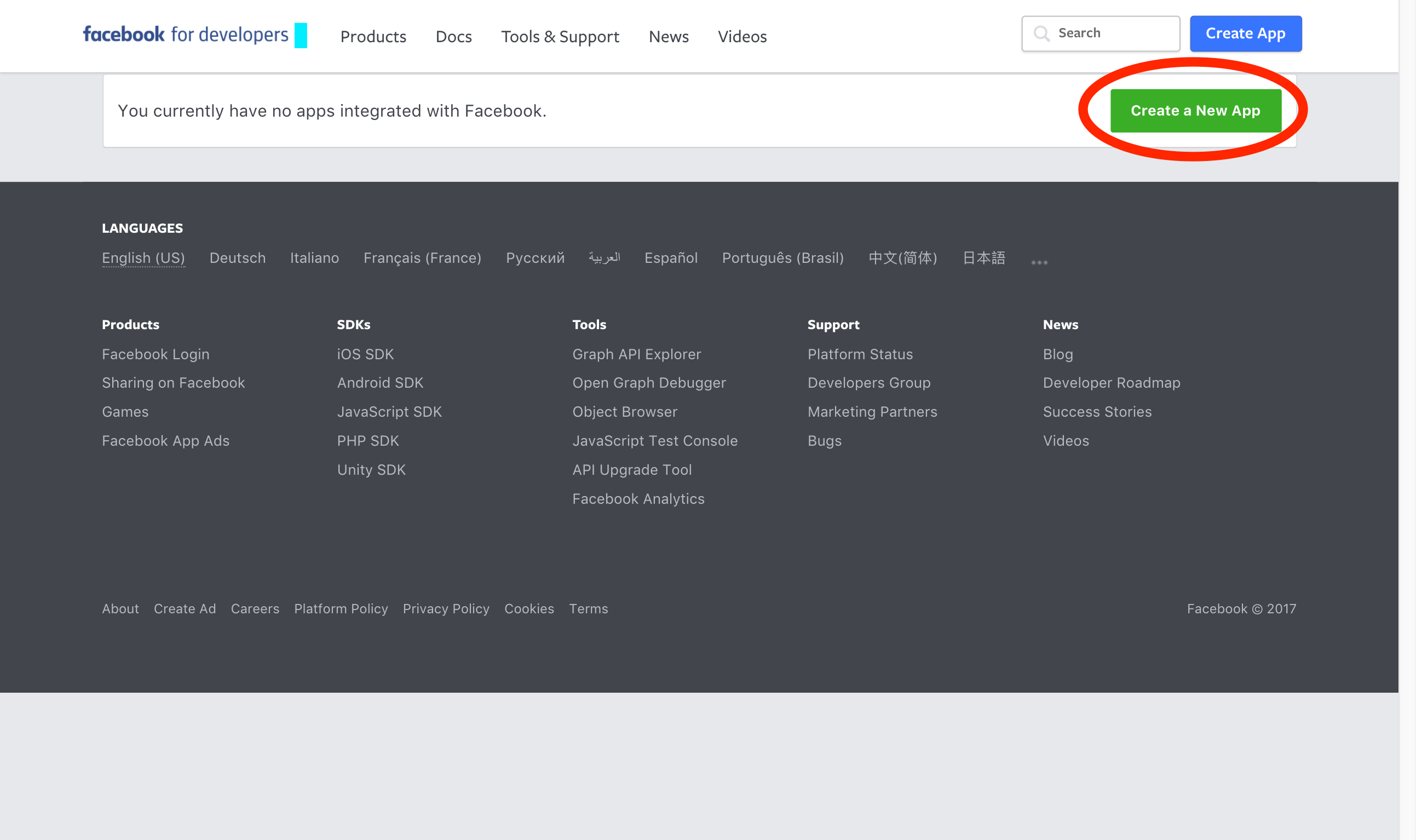Open Object Browser link
The height and width of the screenshot is (840, 1416).
(x=625, y=412)
